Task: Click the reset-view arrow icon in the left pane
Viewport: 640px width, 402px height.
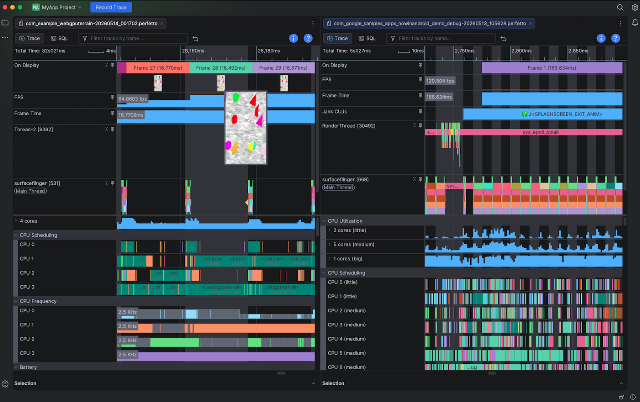Action: pos(195,38)
